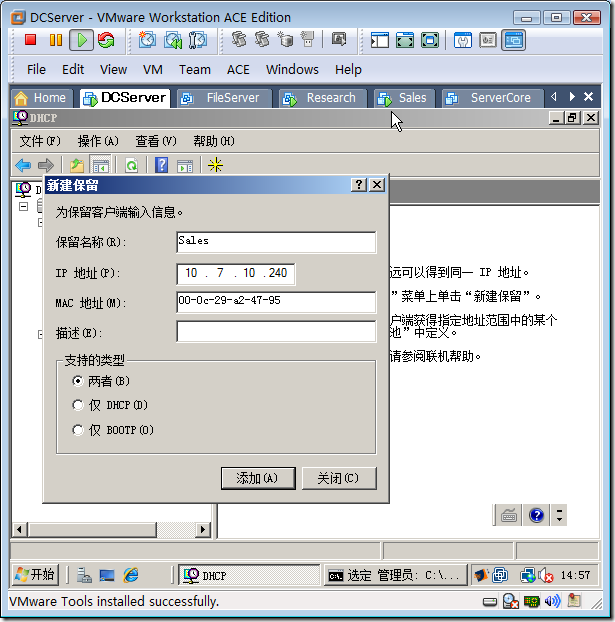
Task: Click the VMware suspend (pause) icon
Action: coord(56,40)
